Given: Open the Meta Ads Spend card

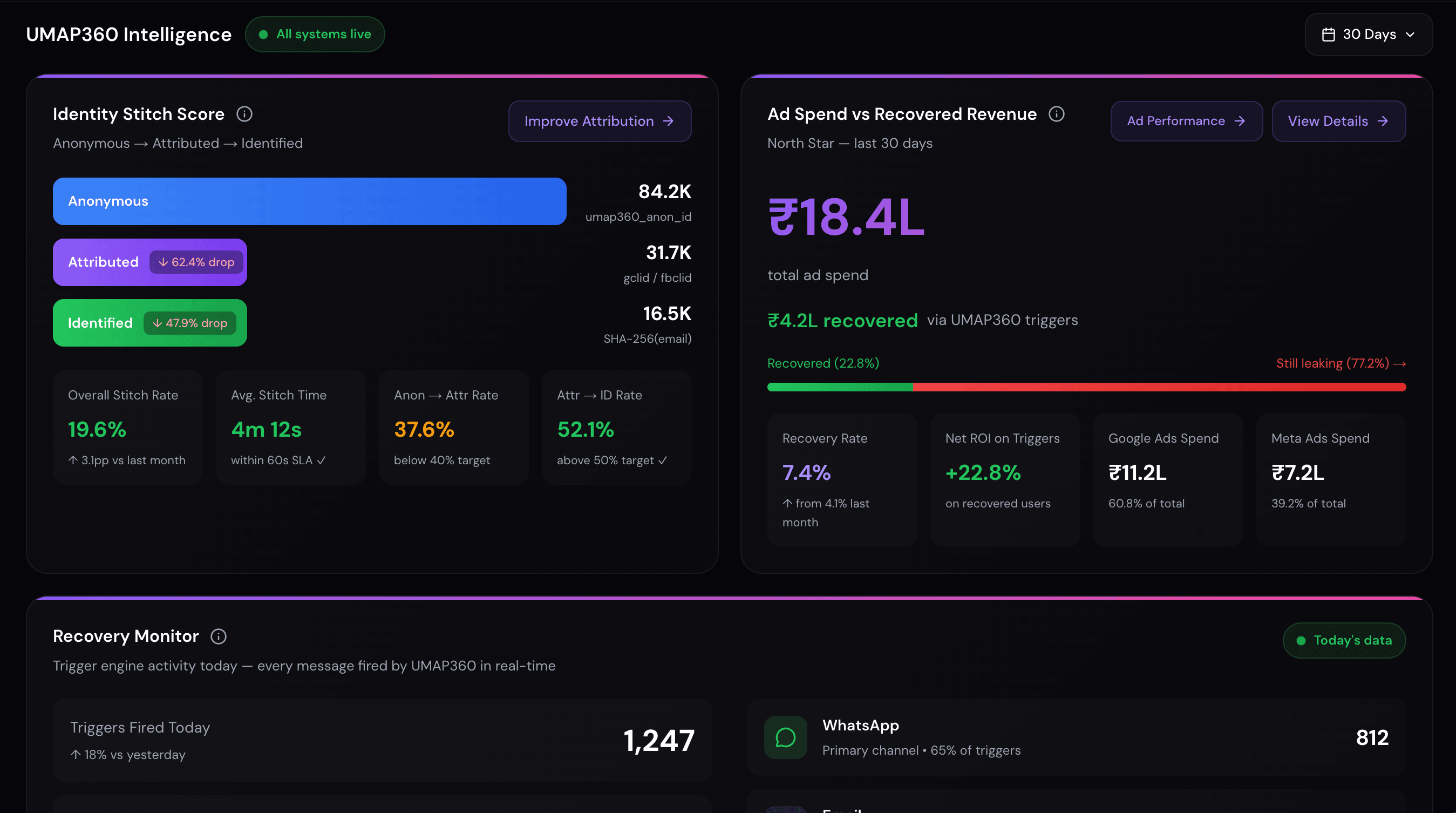Looking at the screenshot, I should (1331, 479).
